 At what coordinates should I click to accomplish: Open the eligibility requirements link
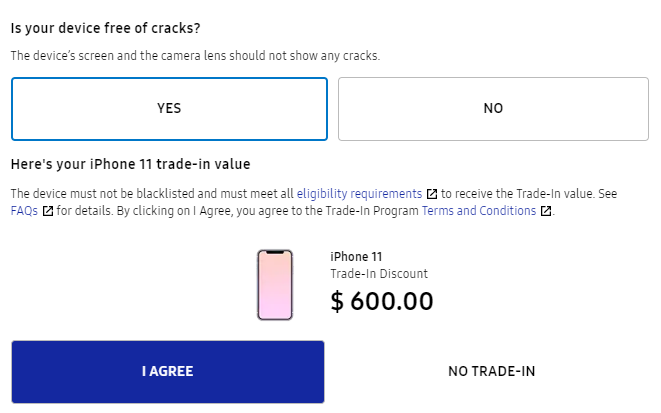tap(359, 194)
